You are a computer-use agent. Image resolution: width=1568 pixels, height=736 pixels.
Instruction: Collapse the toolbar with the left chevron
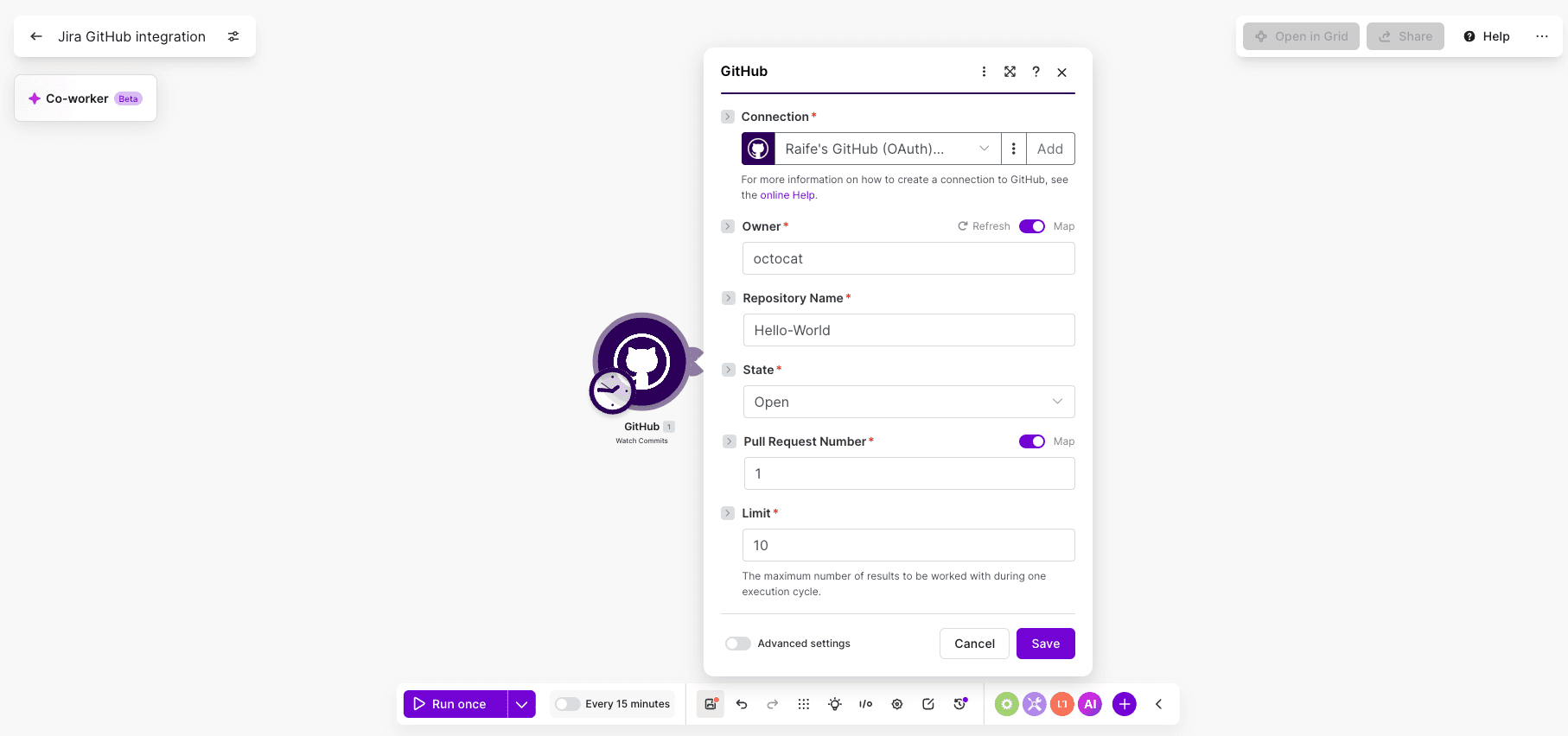(1159, 704)
